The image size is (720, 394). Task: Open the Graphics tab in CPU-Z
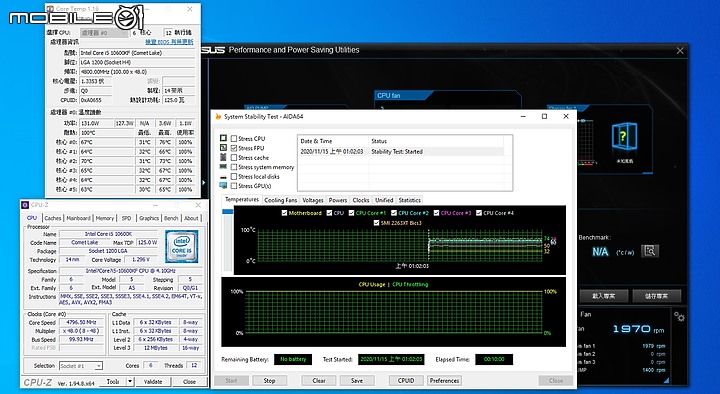coord(149,218)
